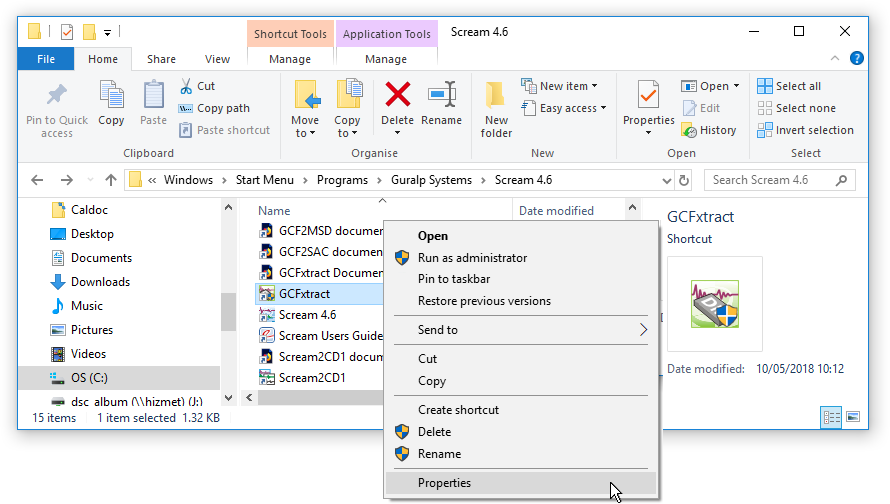Go up one folder level with Up arrow
Image resolution: width=890 pixels, height=504 pixels.
click(111, 180)
